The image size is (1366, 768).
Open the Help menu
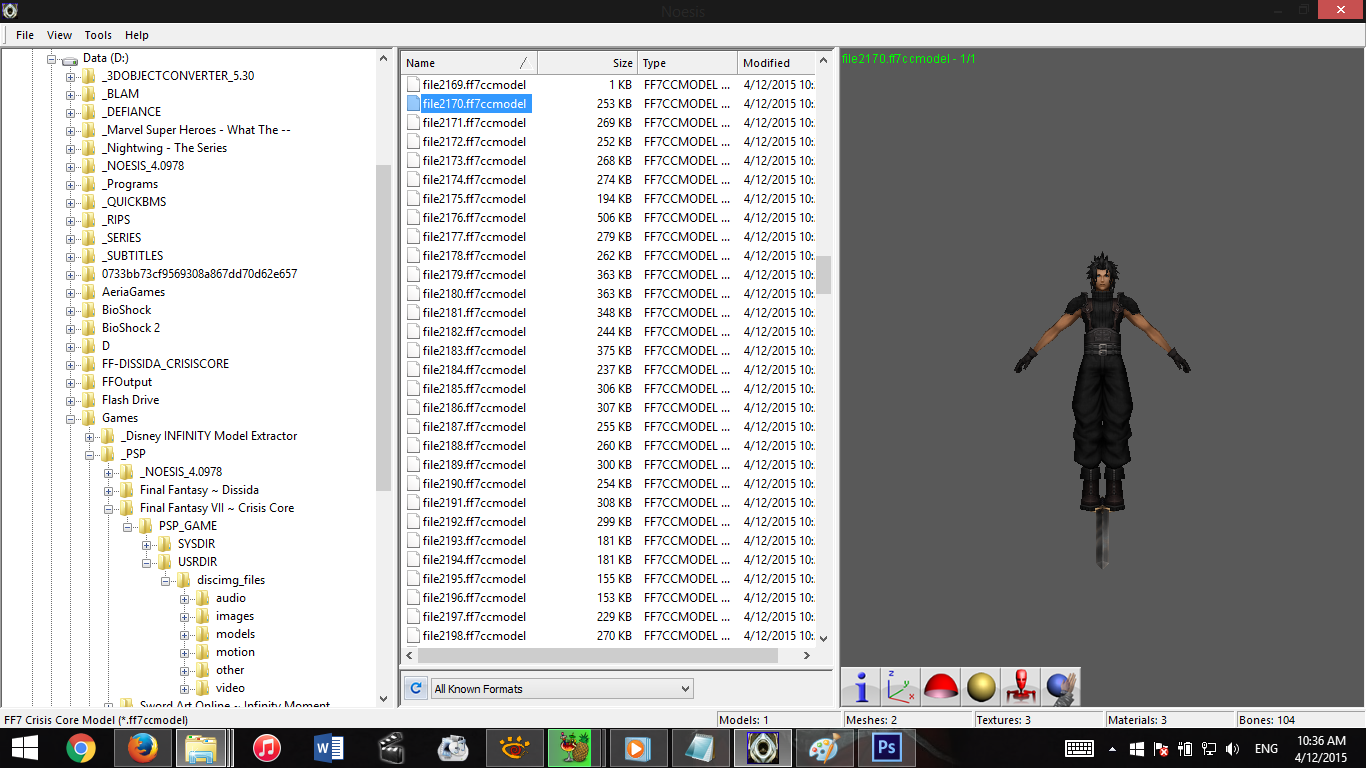(x=137, y=35)
